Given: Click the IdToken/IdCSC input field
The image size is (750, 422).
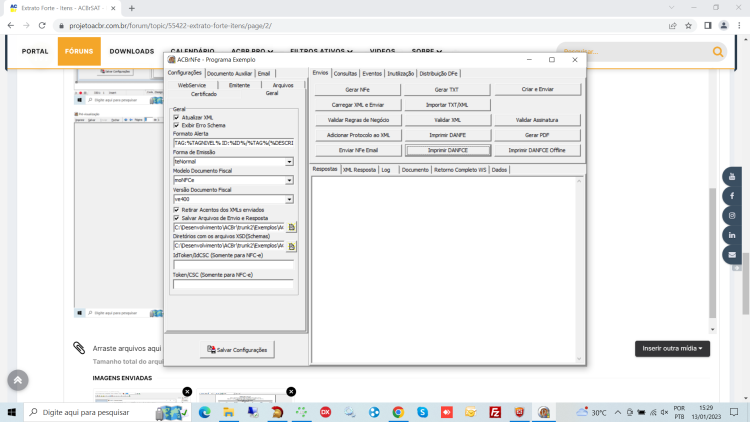Looking at the screenshot, I should coord(233,265).
